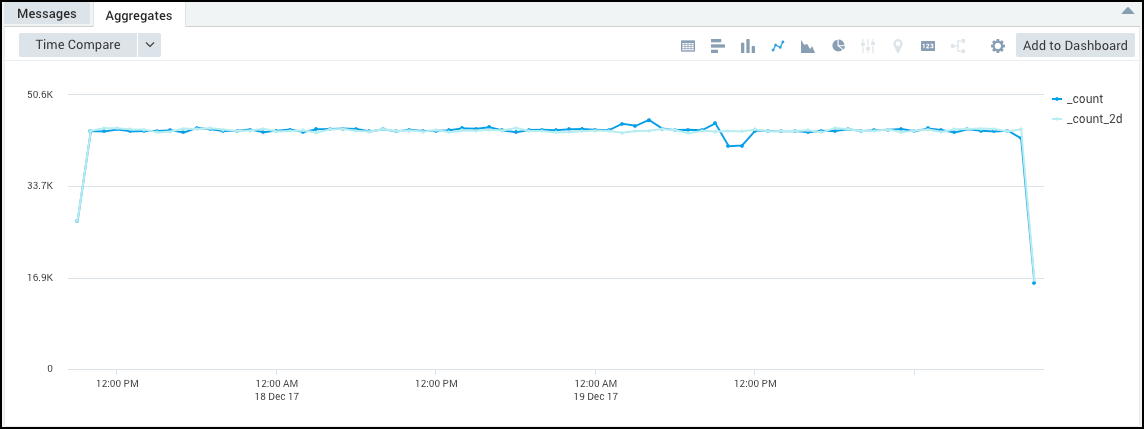Viewport: 1144px width, 429px height.
Task: Select the column chart icon
Action: [x=747, y=46]
